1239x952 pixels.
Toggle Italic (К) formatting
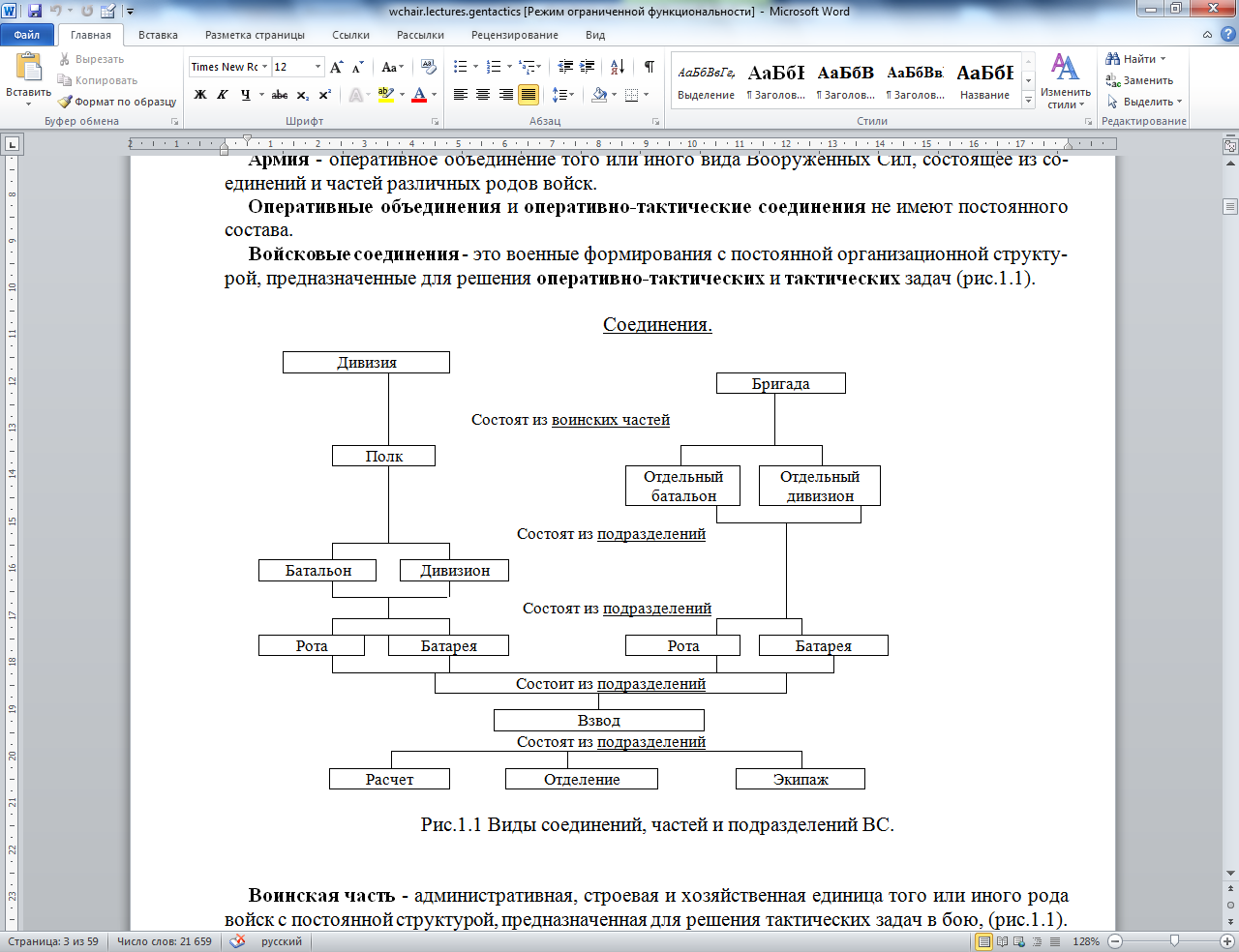(x=223, y=95)
